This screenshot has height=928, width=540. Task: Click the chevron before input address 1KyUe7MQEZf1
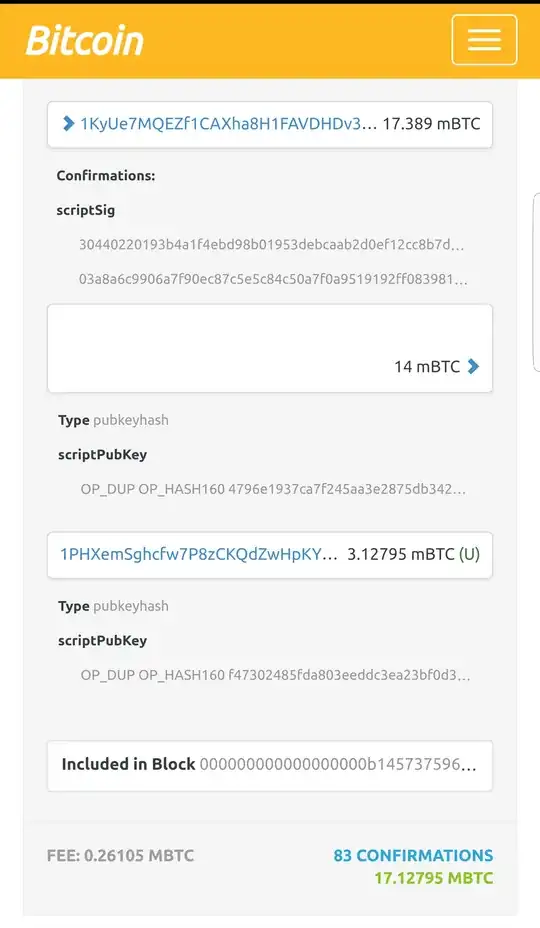coord(69,123)
